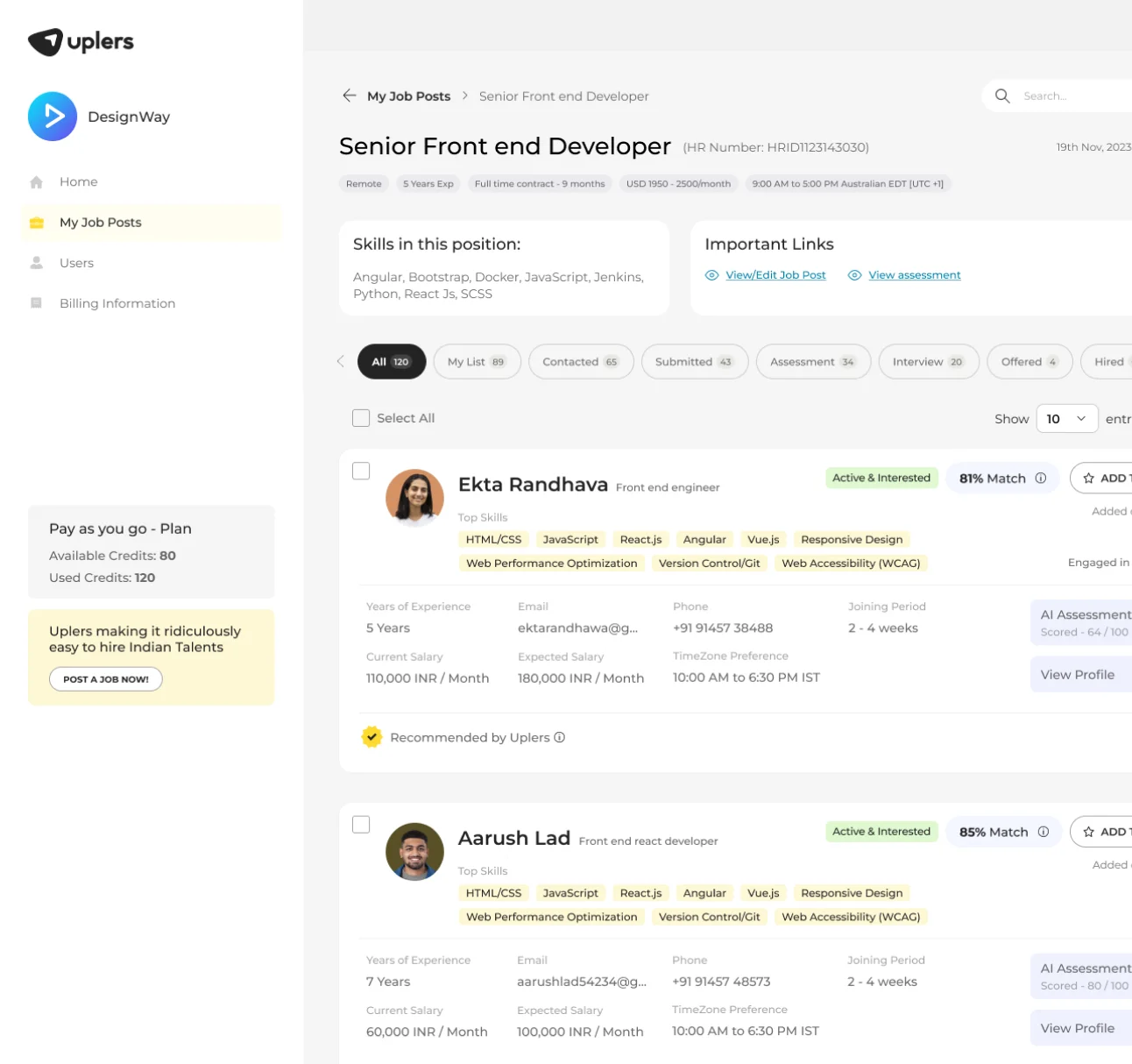Click the Recommended by Uplers info icon
Screen dimensions: 1132x1064
pos(559,737)
